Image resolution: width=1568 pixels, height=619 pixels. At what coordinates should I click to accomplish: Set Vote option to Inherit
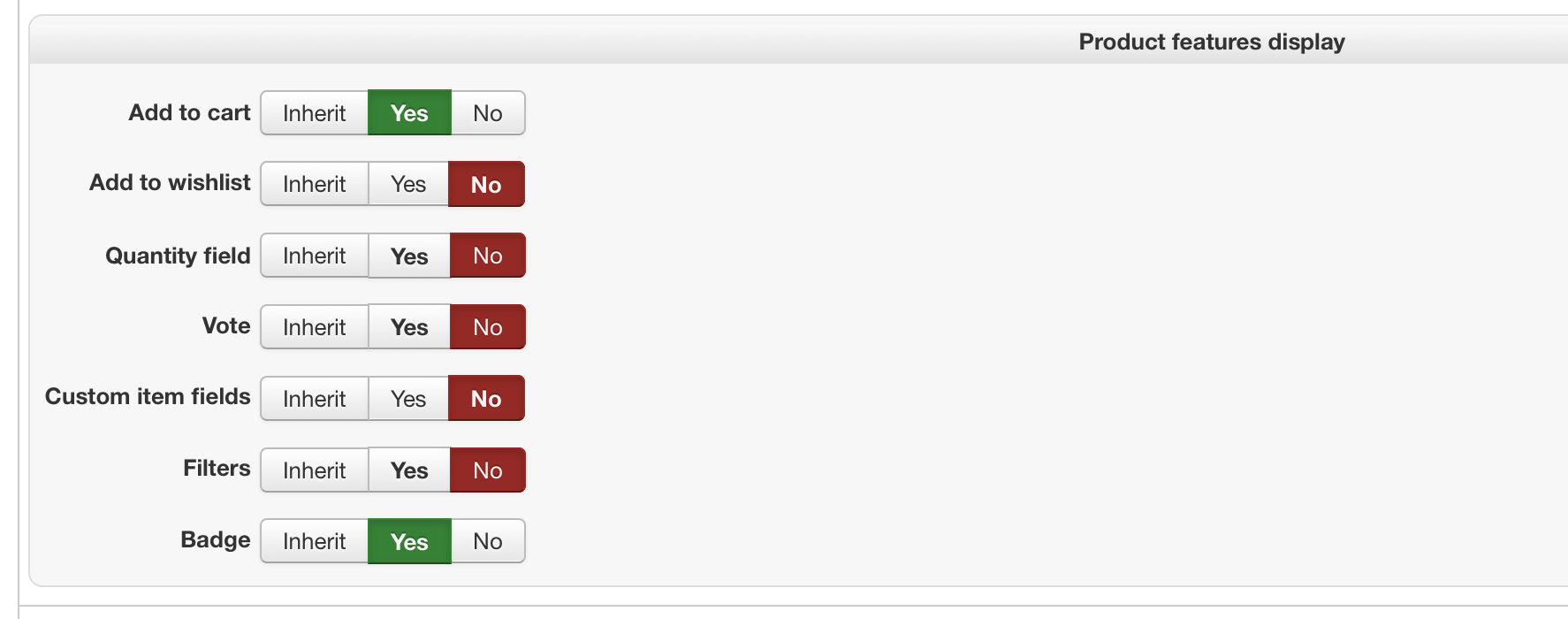click(314, 327)
